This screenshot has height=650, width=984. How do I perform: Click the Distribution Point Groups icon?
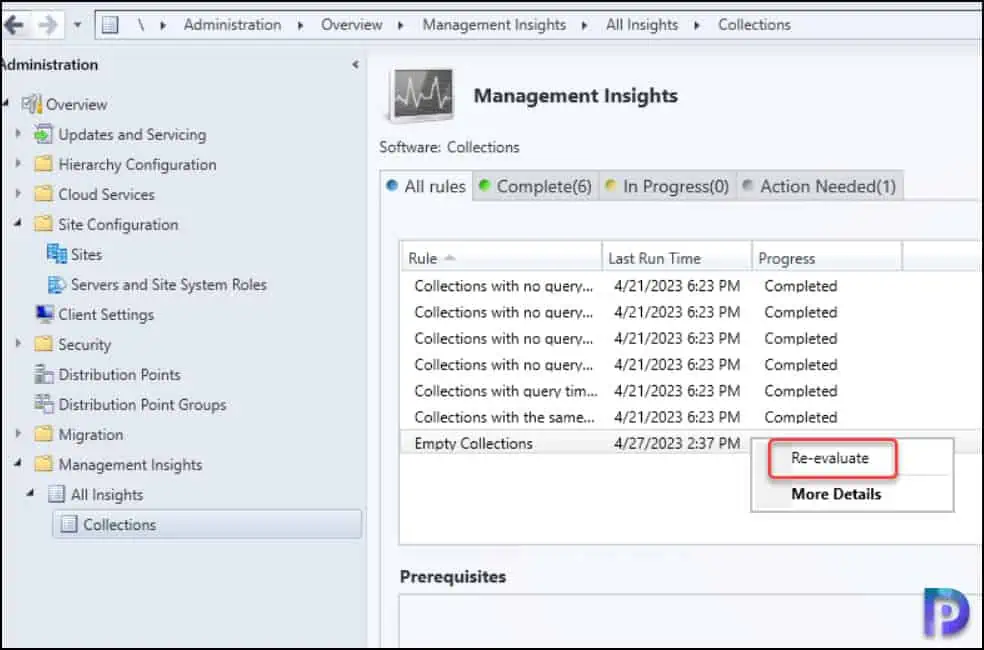click(43, 404)
